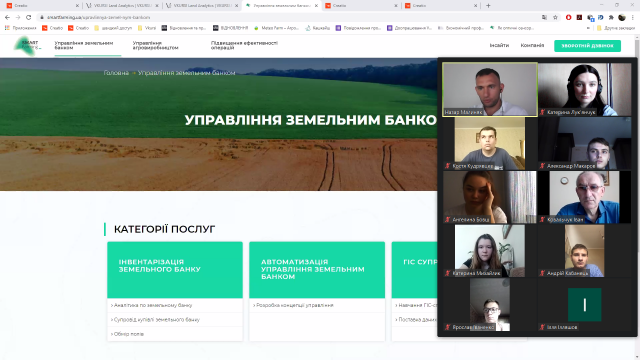Click the Smart Farming logo

[x=28, y=45]
